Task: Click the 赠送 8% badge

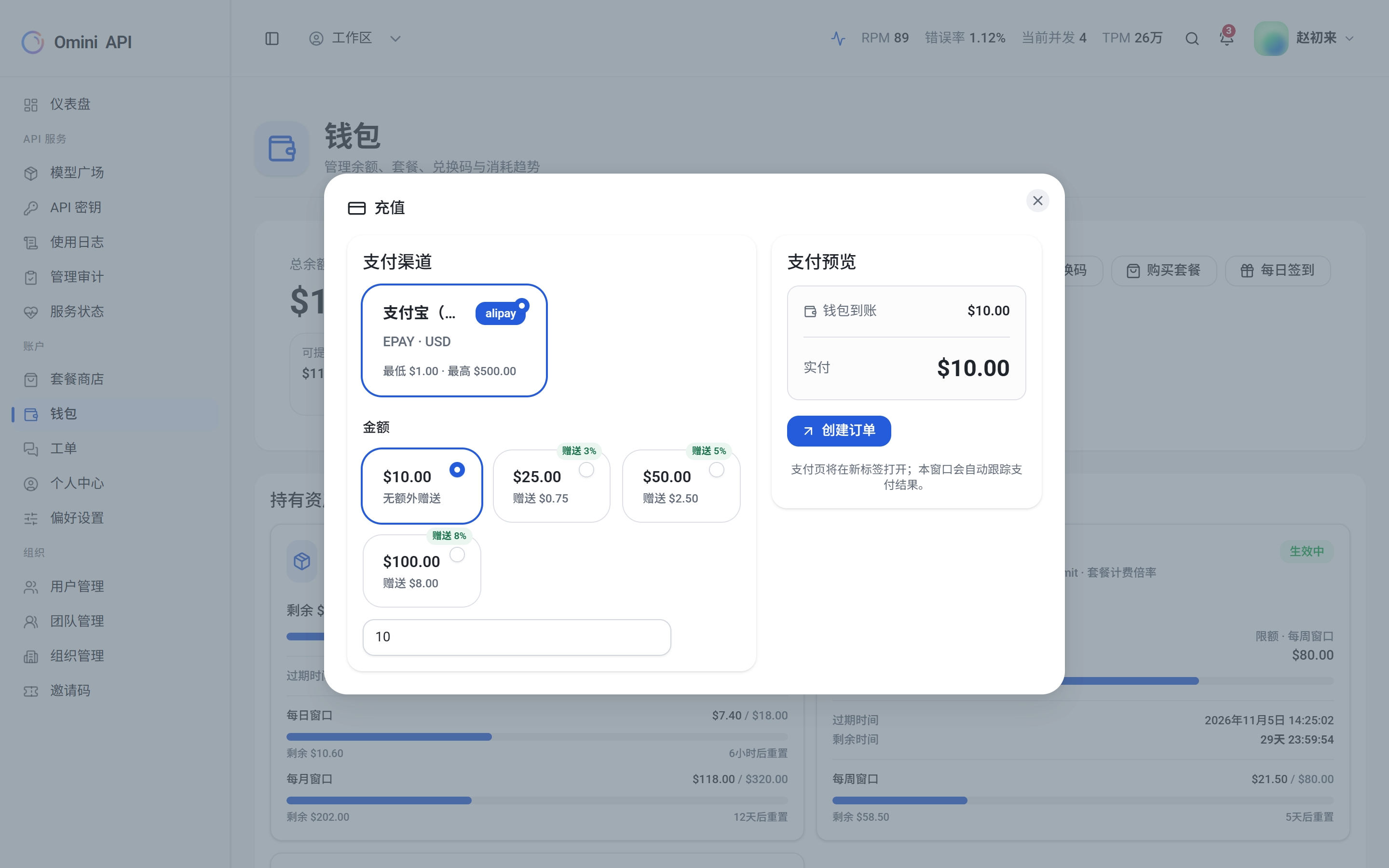Action: [x=449, y=536]
